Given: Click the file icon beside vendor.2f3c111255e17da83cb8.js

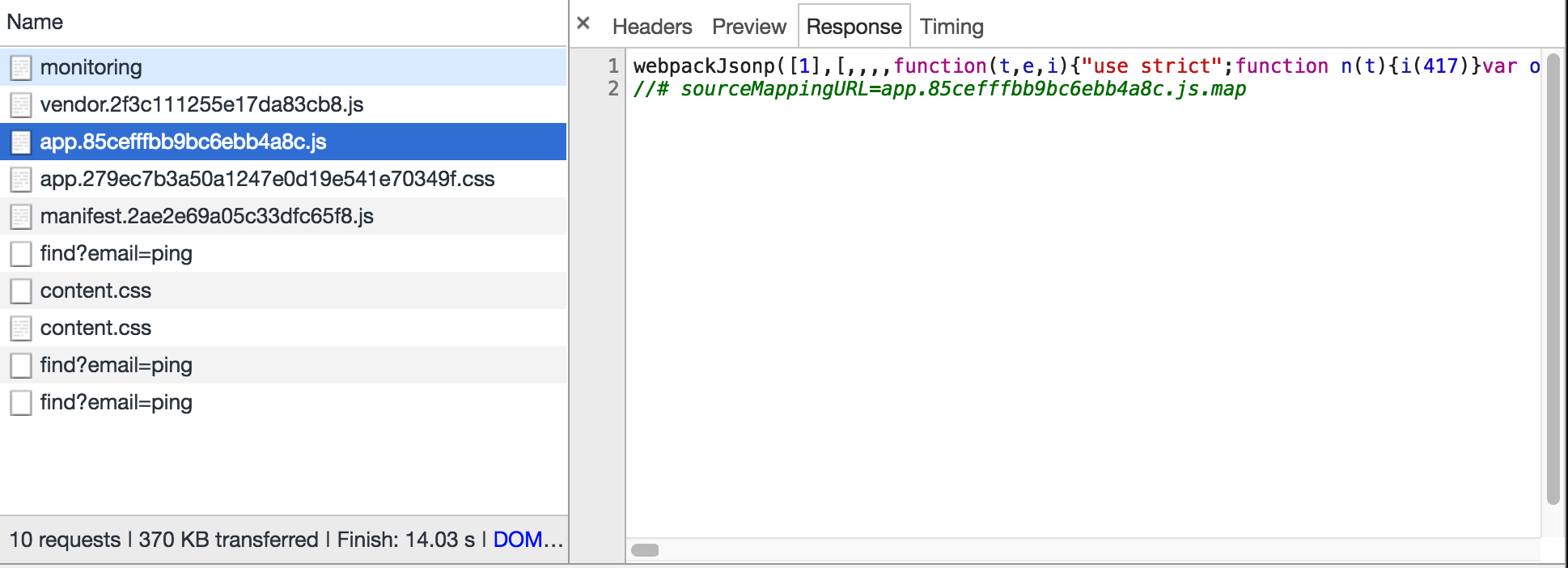Looking at the screenshot, I should coord(21,104).
